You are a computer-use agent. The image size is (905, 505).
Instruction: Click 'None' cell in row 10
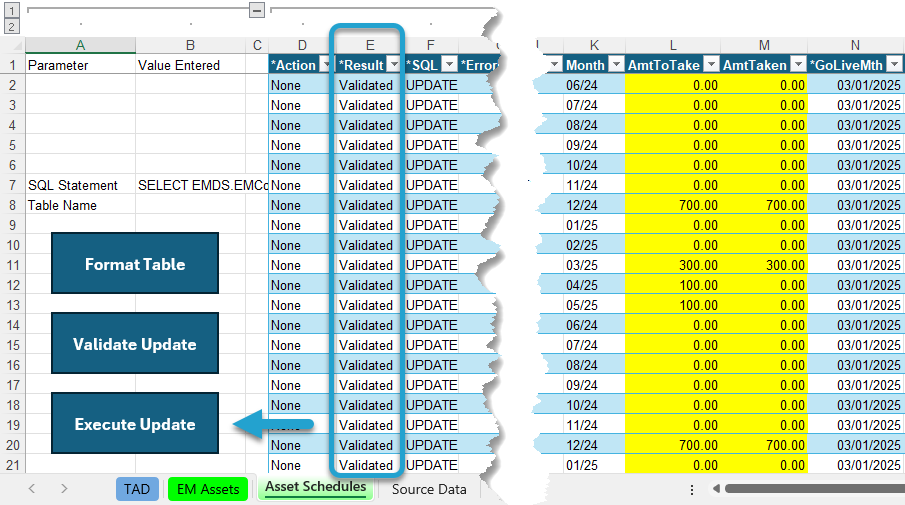(301, 245)
